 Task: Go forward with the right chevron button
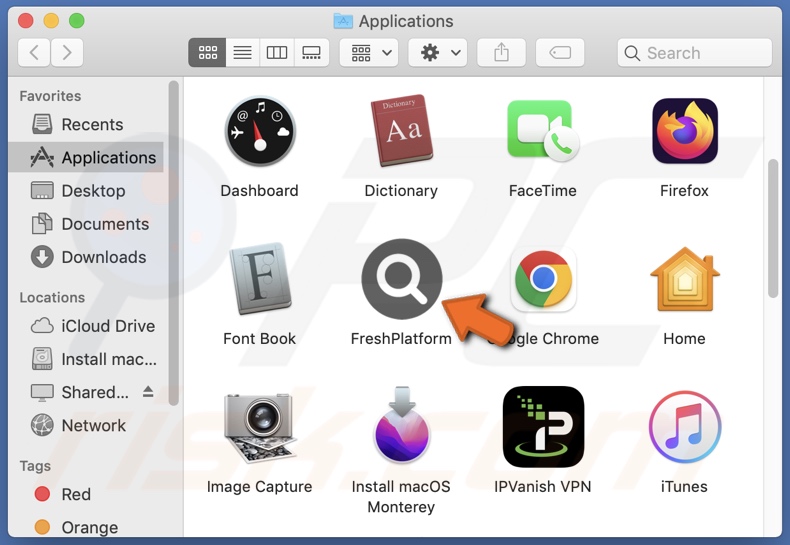tap(67, 52)
